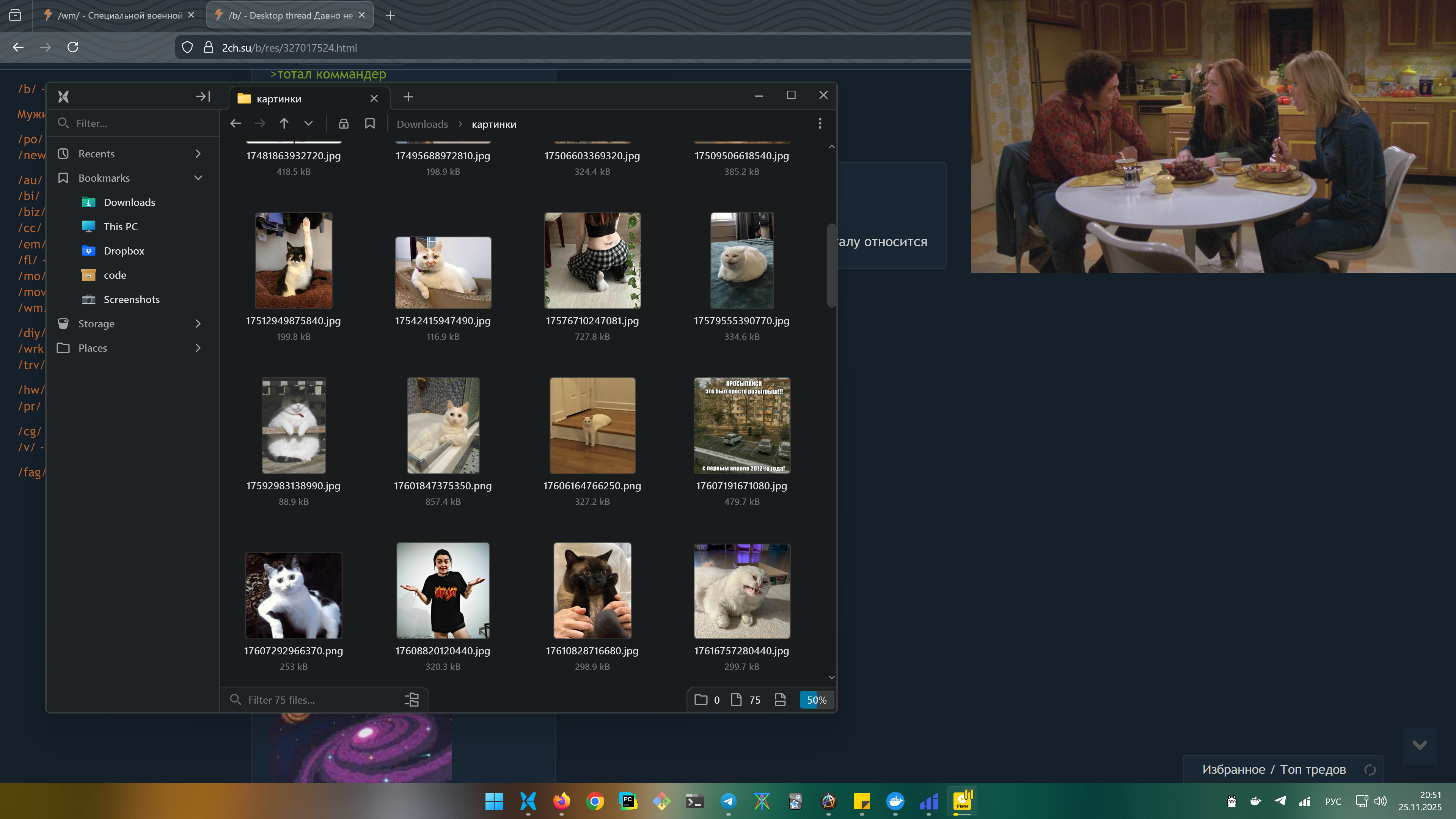Image resolution: width=1456 pixels, height=819 pixels.
Task: Open history dropdown chevron in toolbar
Action: coord(308,124)
